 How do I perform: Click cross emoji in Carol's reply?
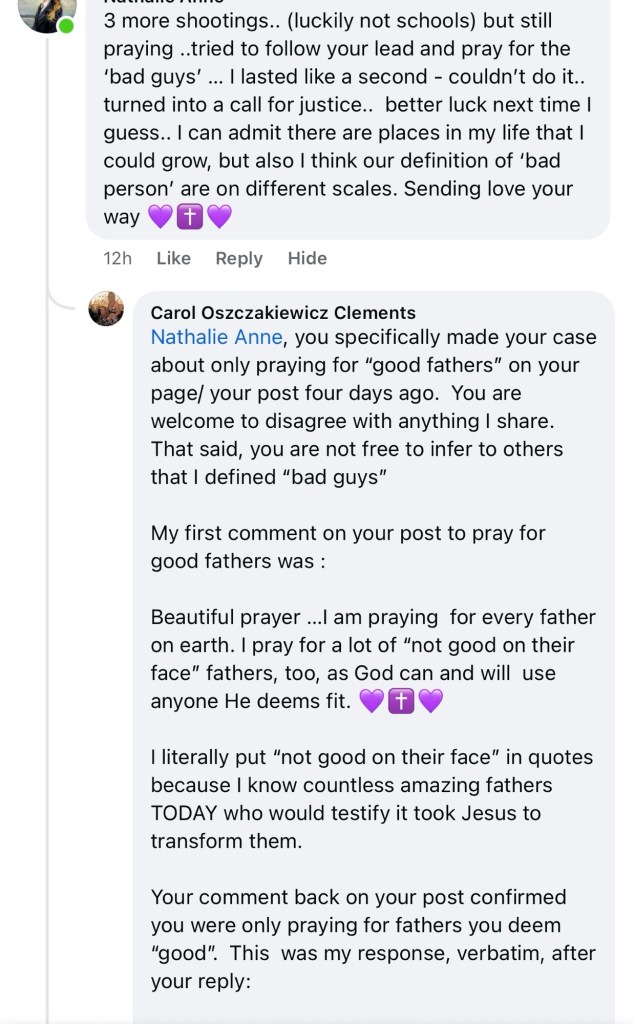(400, 702)
